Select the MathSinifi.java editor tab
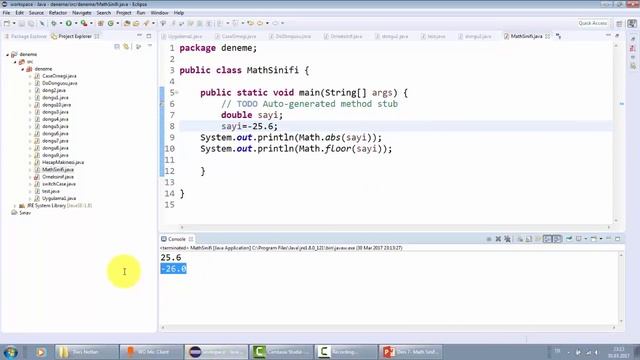The width and height of the screenshot is (640, 360). [526, 36]
